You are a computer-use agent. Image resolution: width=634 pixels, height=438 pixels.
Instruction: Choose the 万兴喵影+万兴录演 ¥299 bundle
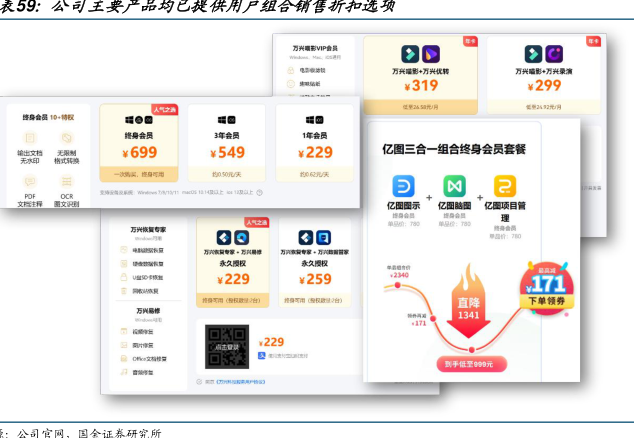[x=544, y=75]
